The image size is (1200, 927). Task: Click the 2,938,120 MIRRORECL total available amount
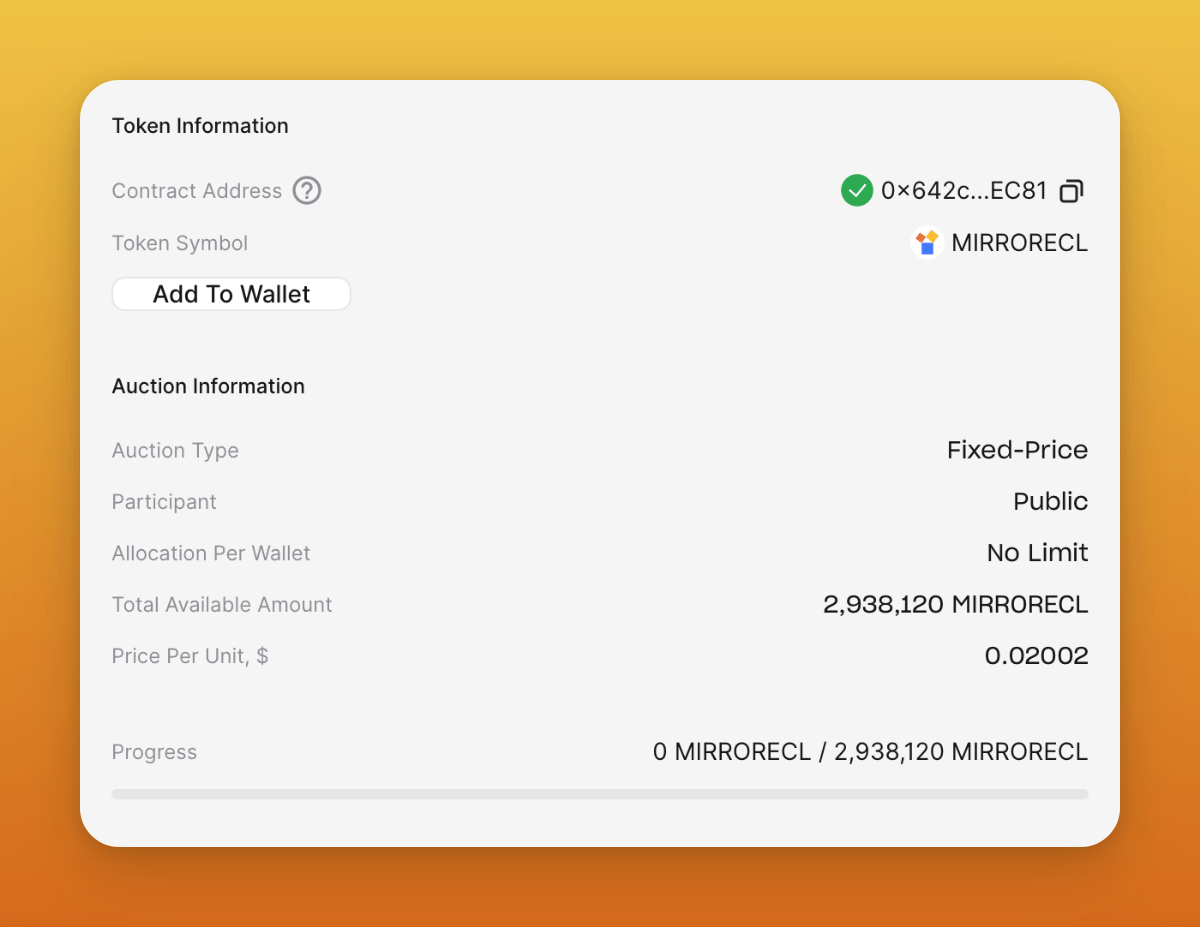(x=955, y=604)
